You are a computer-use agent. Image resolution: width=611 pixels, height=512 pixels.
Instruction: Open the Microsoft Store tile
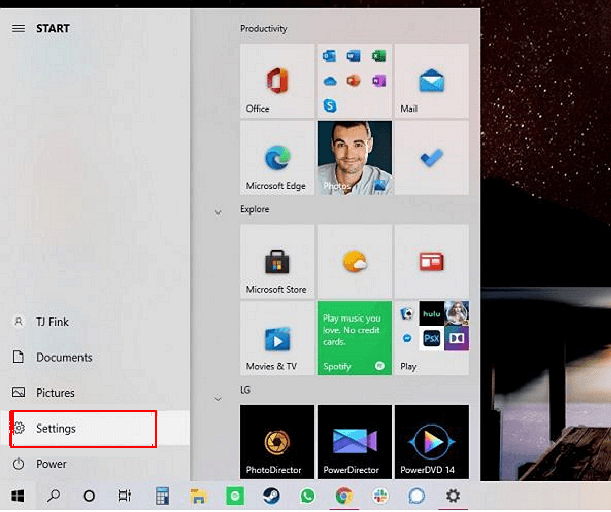tap(277, 262)
